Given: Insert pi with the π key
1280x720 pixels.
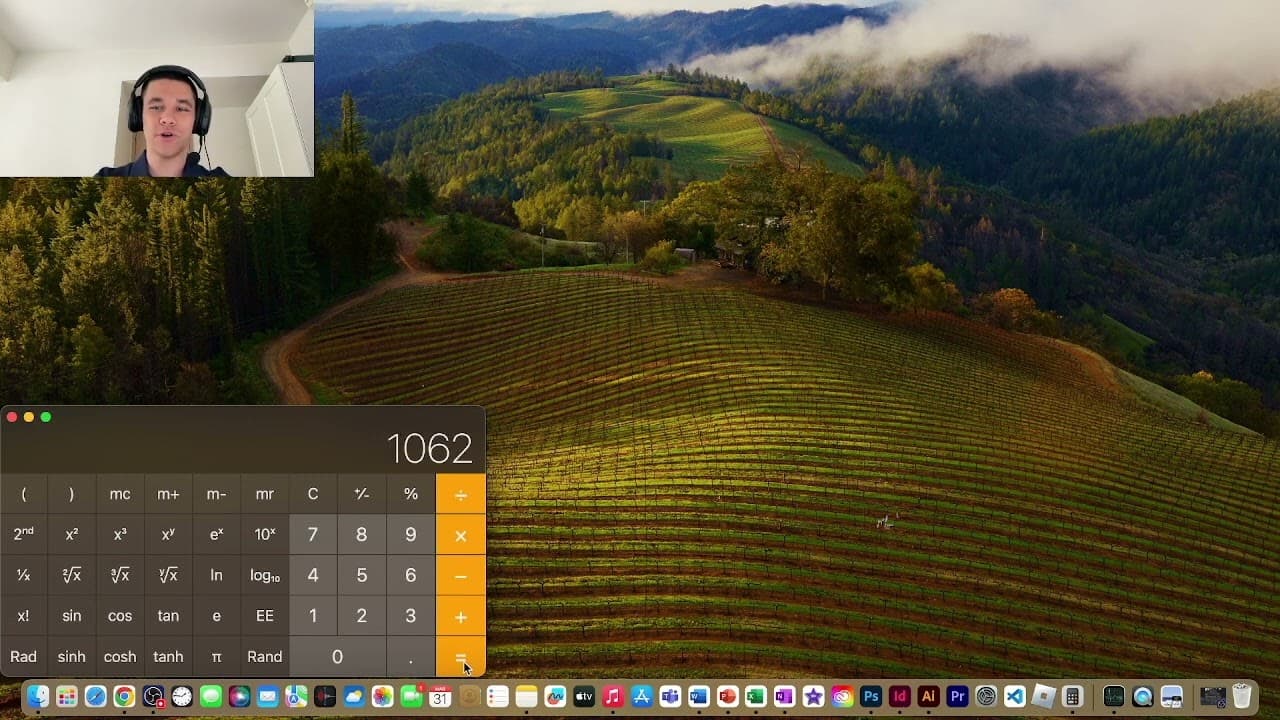Looking at the screenshot, I should [x=216, y=657].
